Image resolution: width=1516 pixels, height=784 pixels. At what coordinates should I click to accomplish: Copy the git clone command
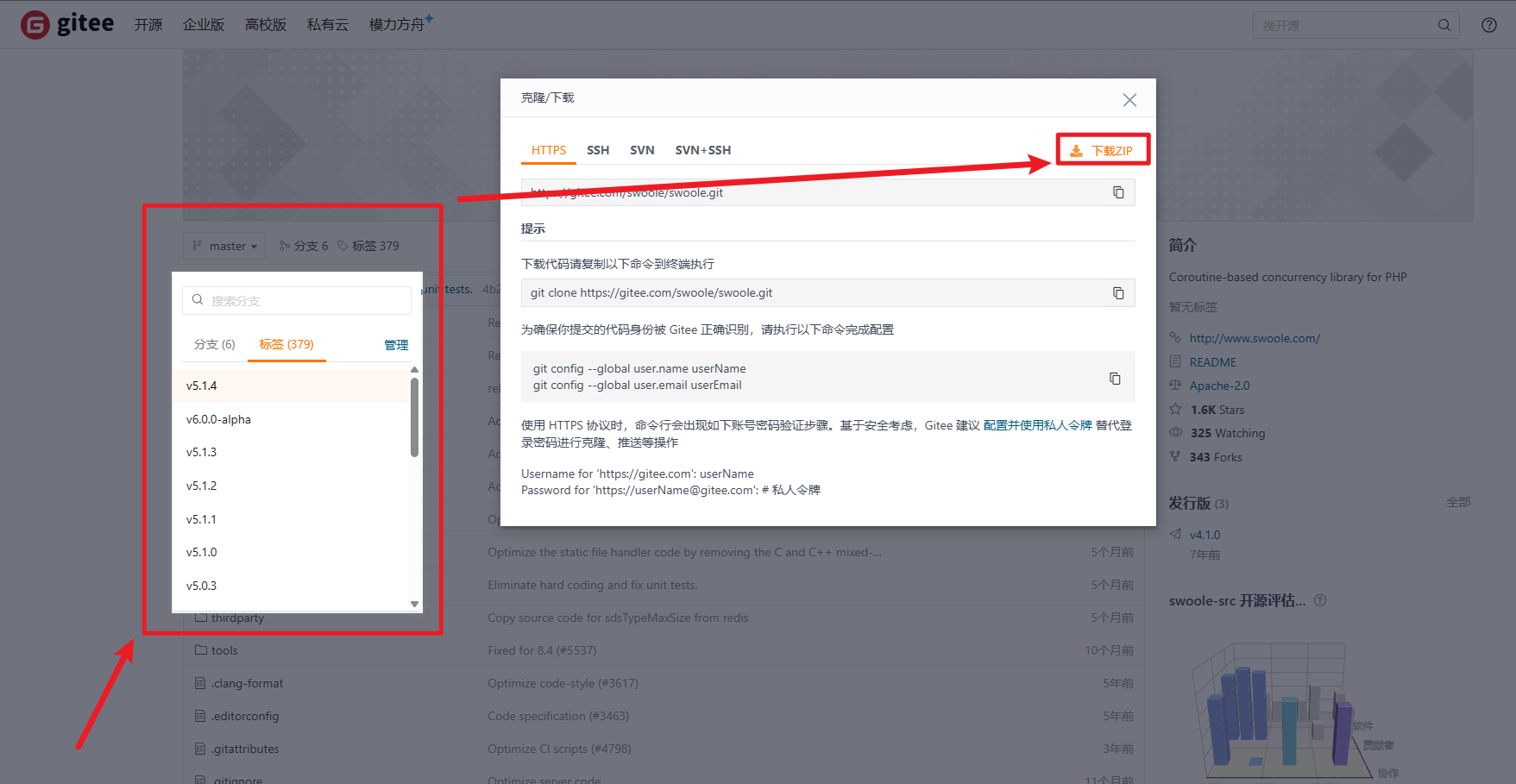1119,292
